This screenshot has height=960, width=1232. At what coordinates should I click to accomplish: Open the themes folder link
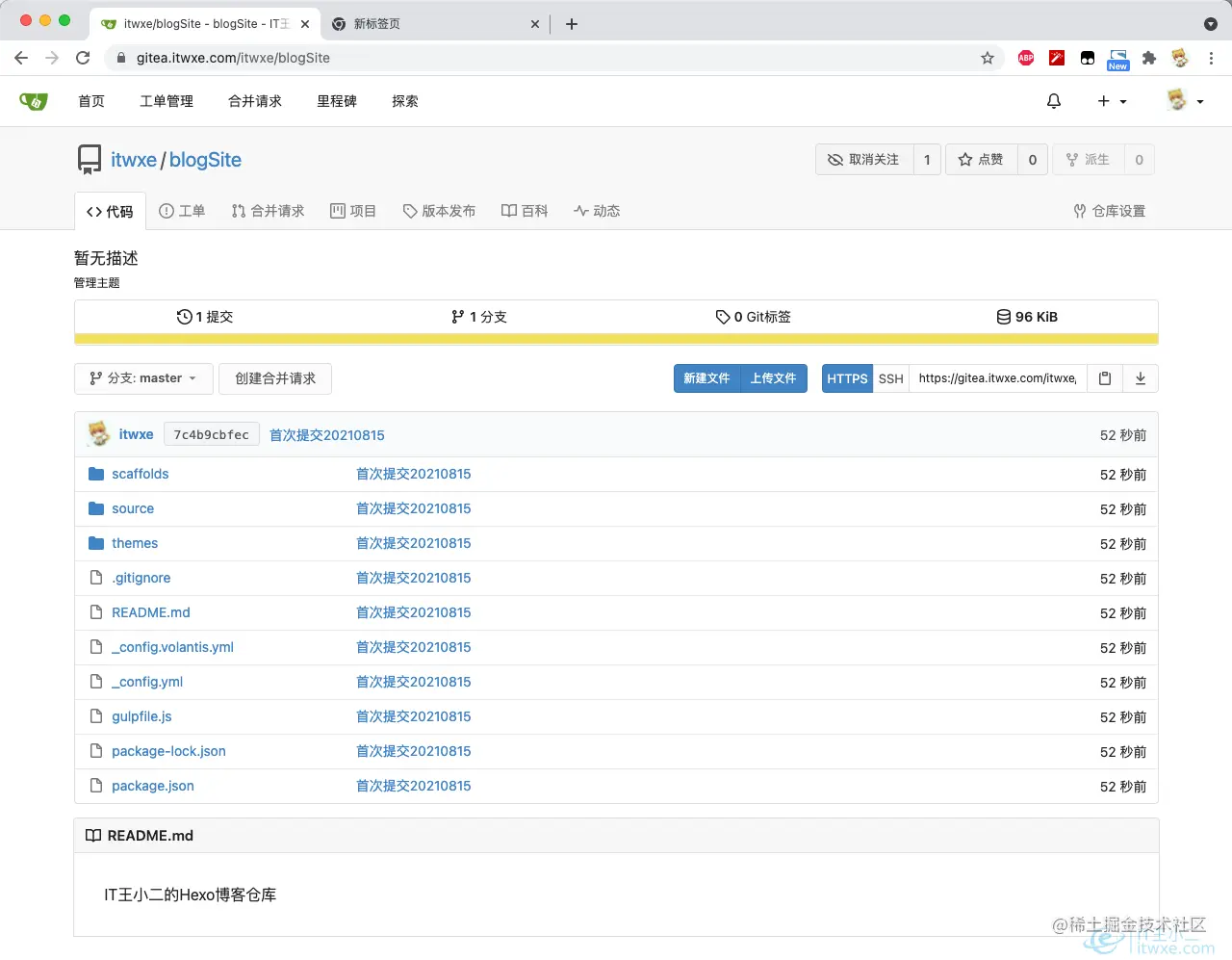[x=135, y=543]
